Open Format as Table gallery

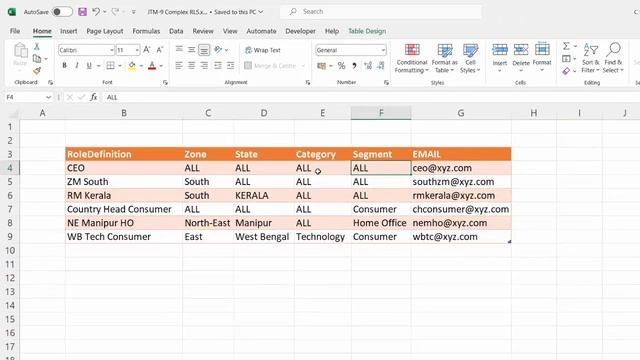(x=444, y=58)
